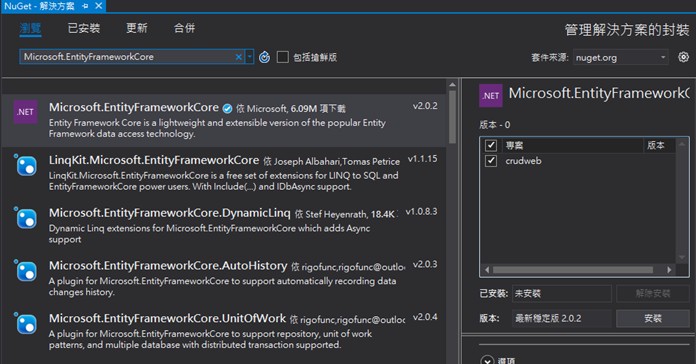Click the LinqKit package icon
This screenshot has height=364, width=696.
tap(26, 166)
